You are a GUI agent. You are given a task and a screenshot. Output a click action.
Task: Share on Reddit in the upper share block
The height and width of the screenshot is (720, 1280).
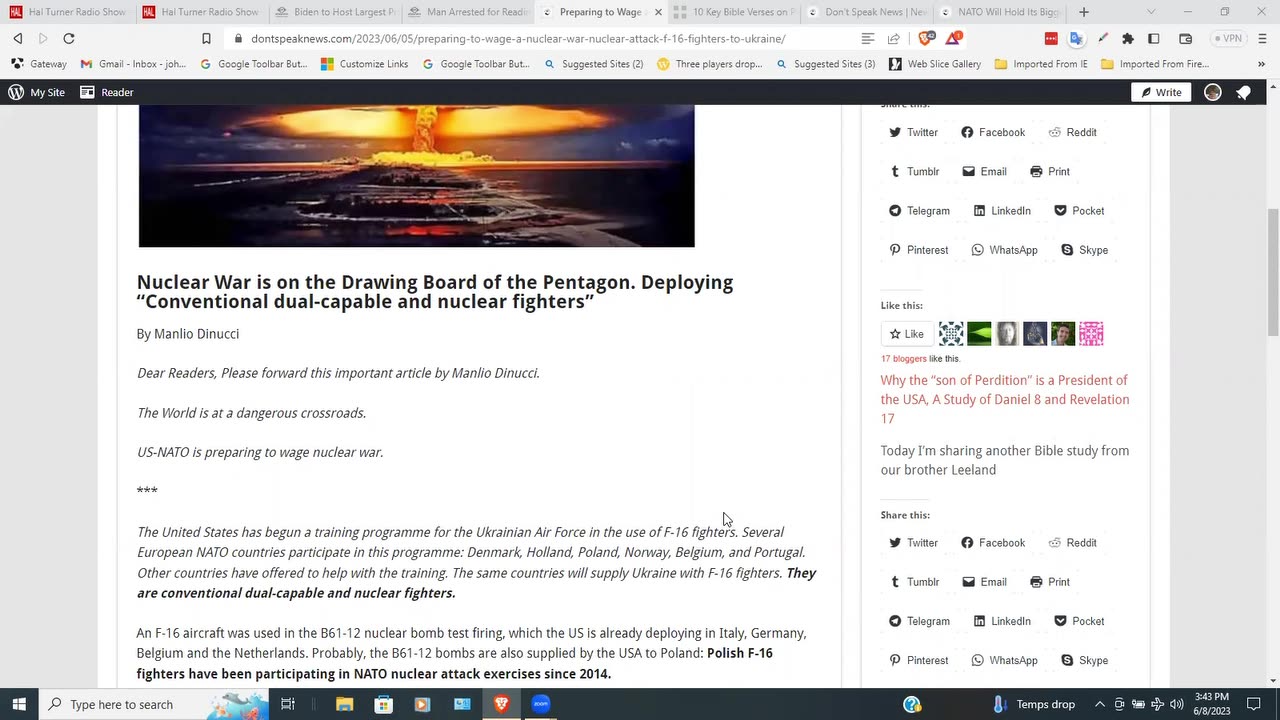1072,132
